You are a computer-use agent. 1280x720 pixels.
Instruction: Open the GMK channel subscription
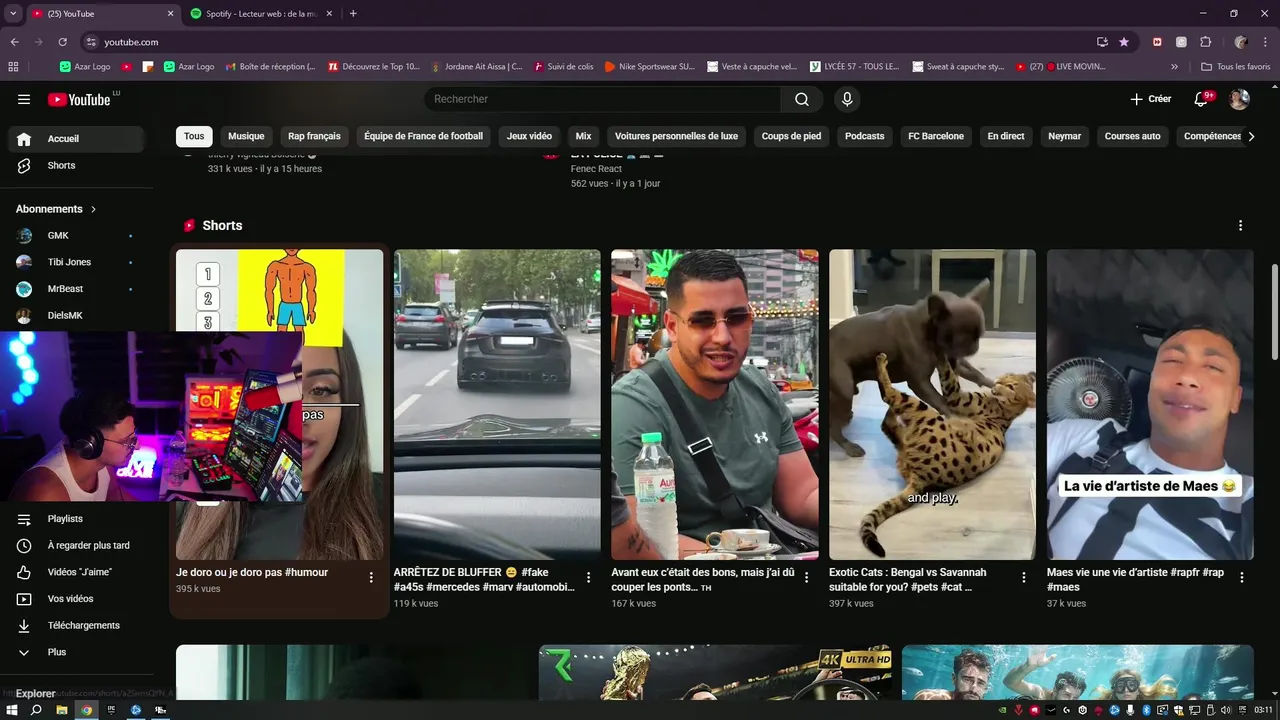pos(76,235)
